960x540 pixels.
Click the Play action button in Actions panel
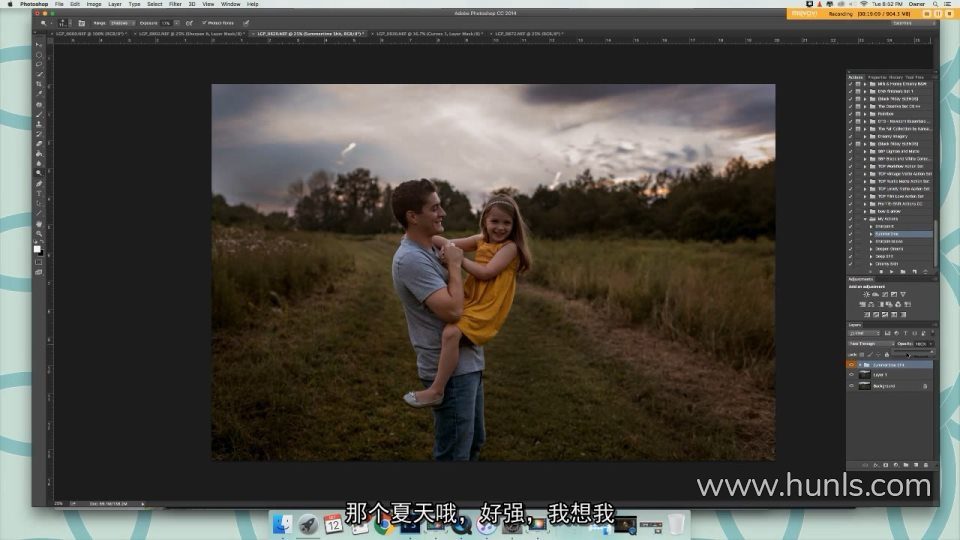click(891, 271)
